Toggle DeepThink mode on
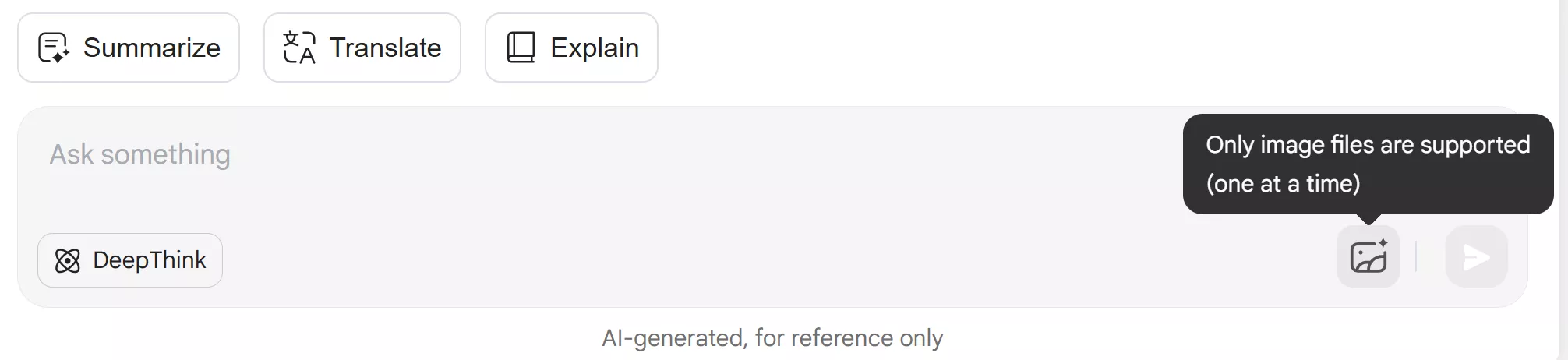Image resolution: width=1568 pixels, height=360 pixels. point(130,260)
